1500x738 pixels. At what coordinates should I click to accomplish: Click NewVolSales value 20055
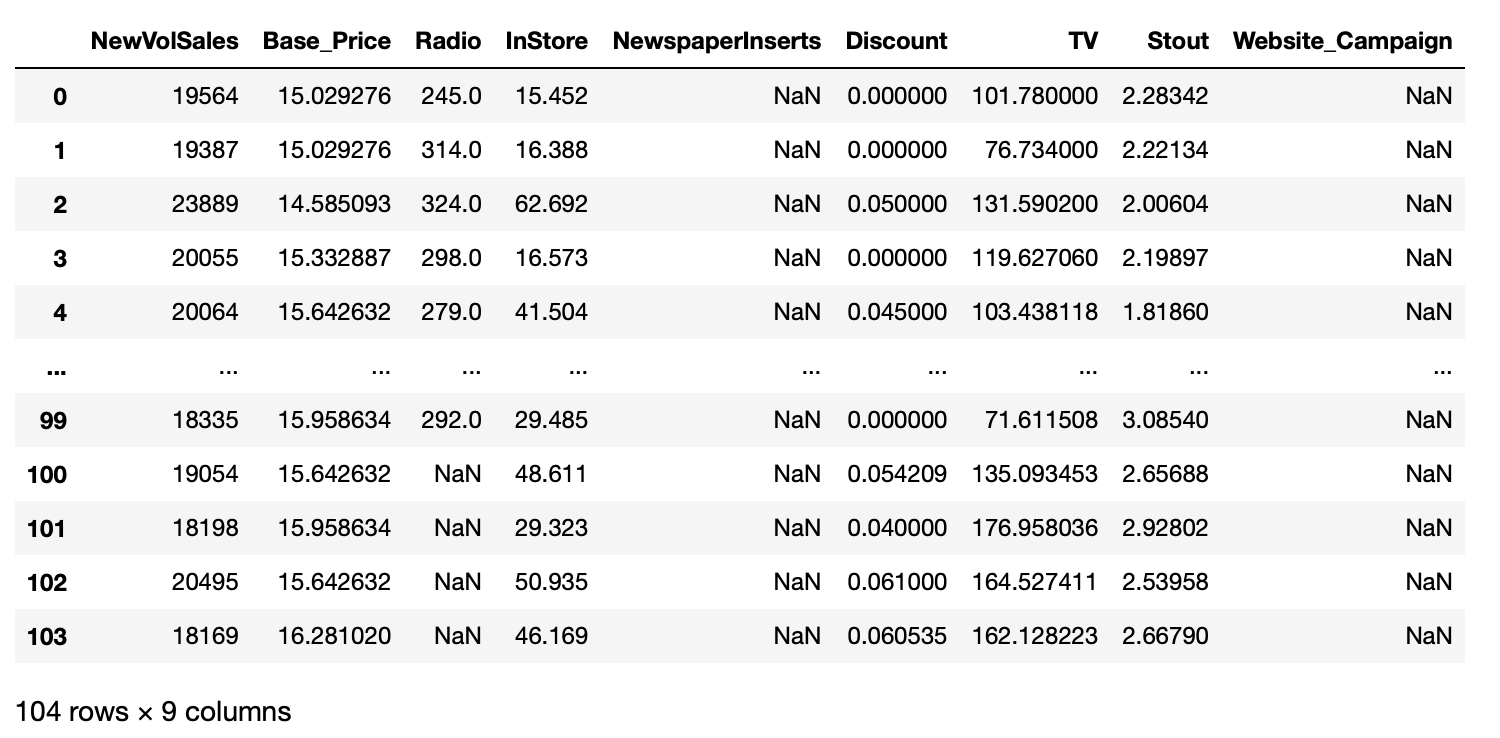[206, 258]
